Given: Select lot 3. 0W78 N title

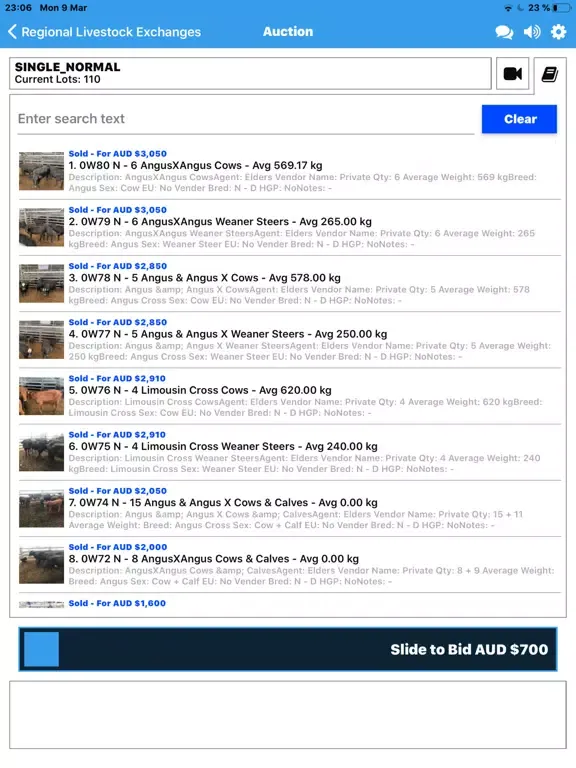Looking at the screenshot, I should tap(204, 278).
